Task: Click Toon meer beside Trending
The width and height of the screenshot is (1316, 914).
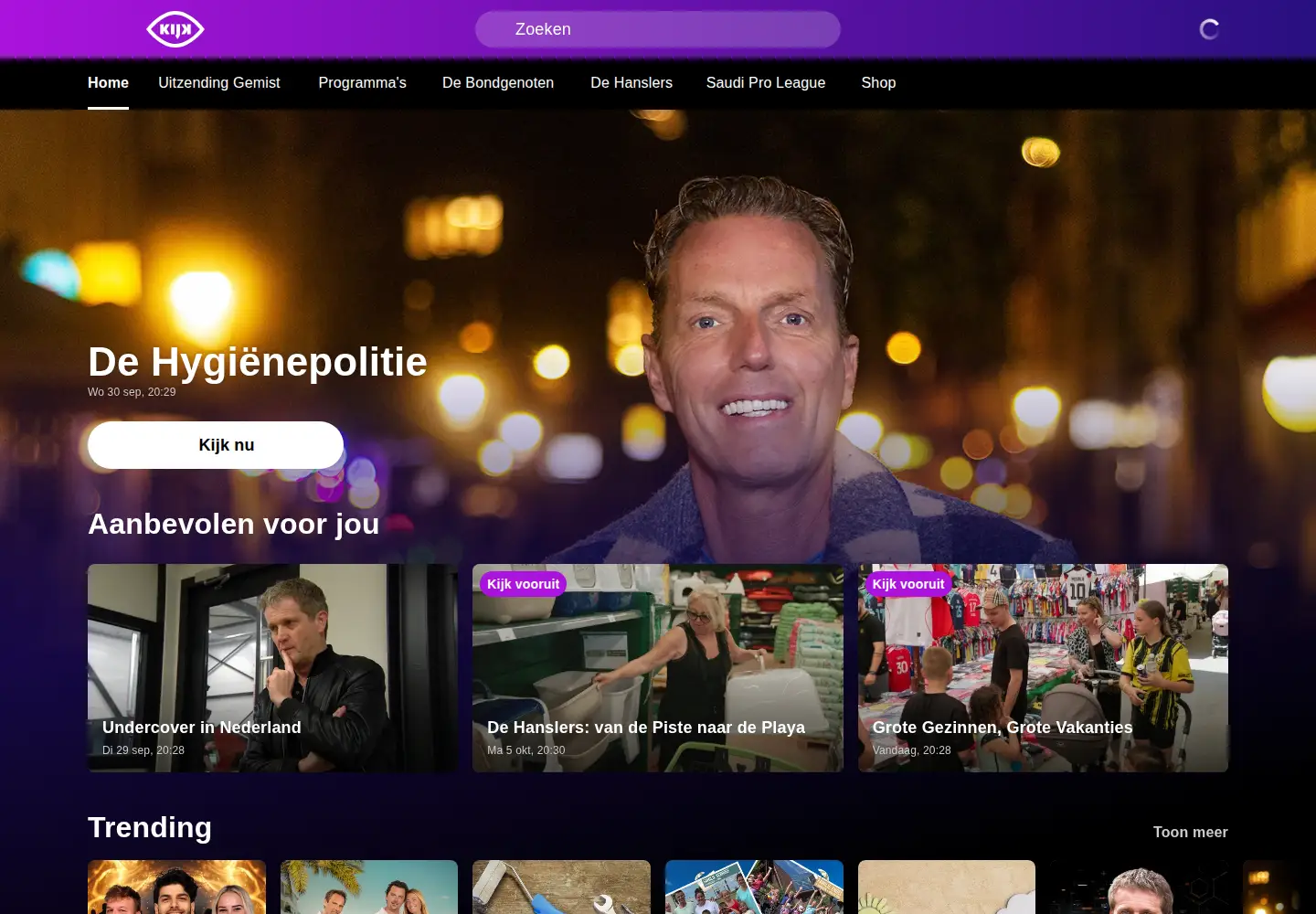Action: coord(1190,832)
